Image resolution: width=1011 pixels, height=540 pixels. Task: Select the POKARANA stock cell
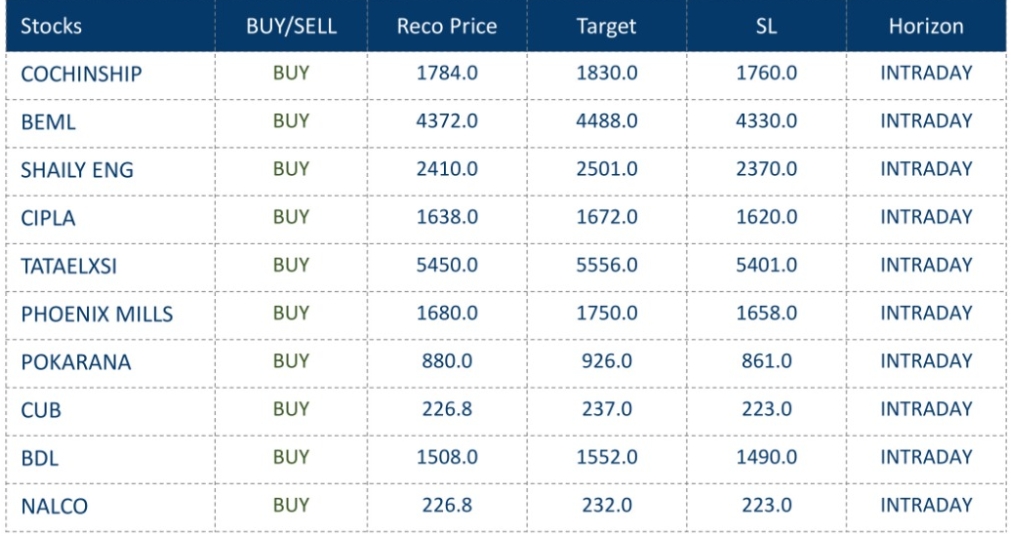pos(76,362)
